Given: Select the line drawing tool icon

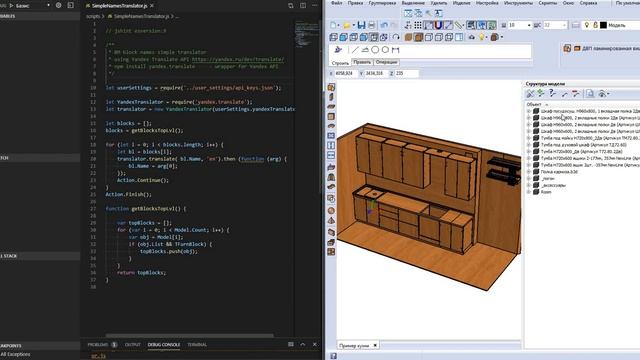Looking at the screenshot, I should 355,50.
